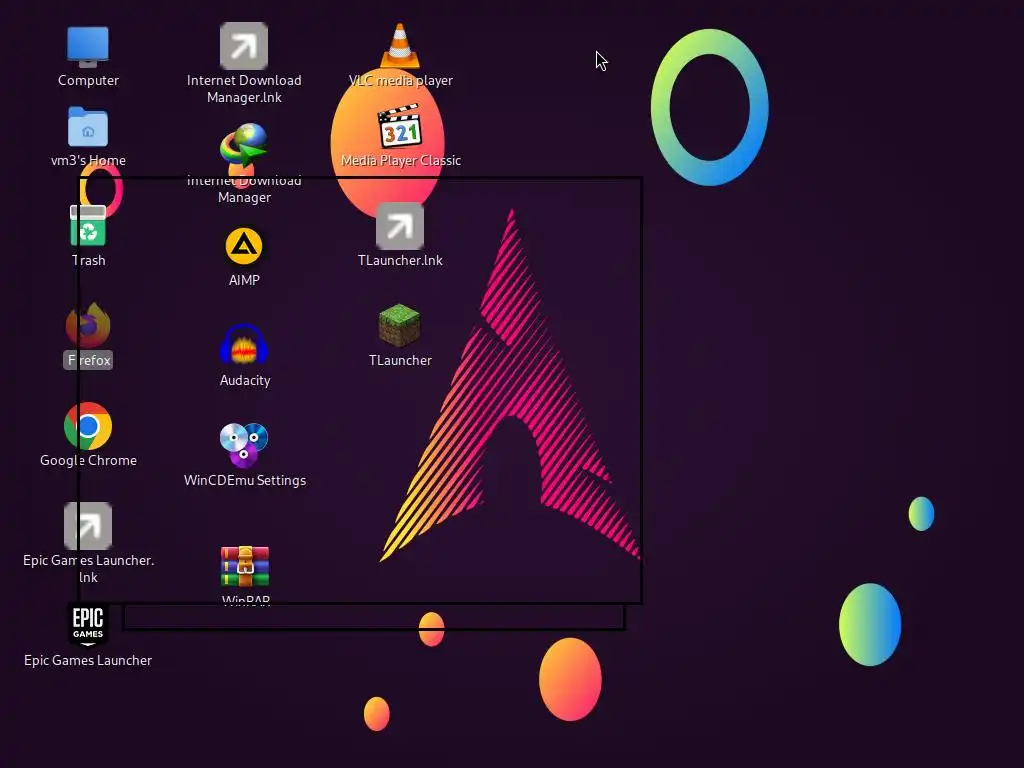This screenshot has height=768, width=1024.
Task: Click the "Trash" label text
Action: click(88, 260)
